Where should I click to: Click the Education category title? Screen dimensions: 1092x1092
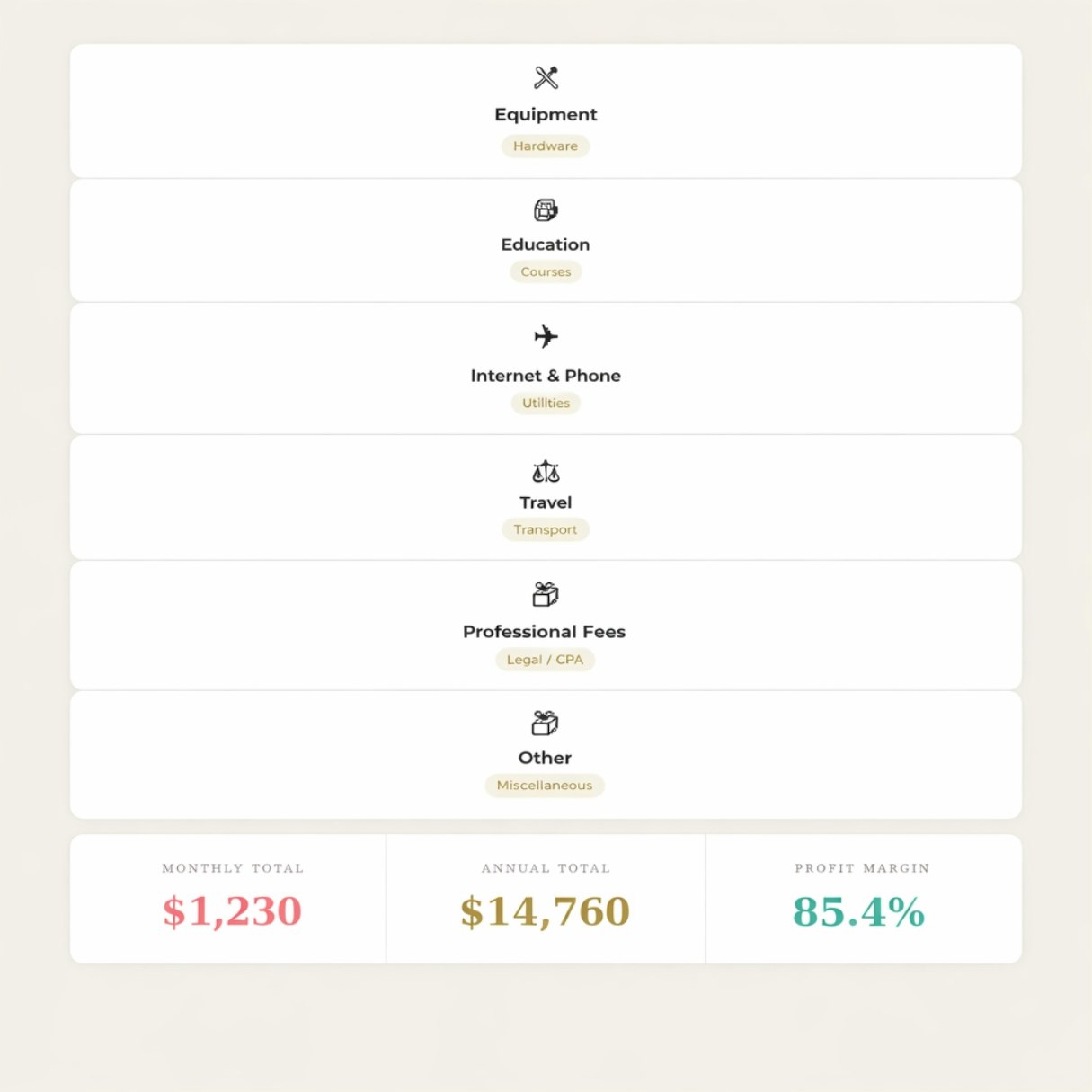[x=546, y=244]
